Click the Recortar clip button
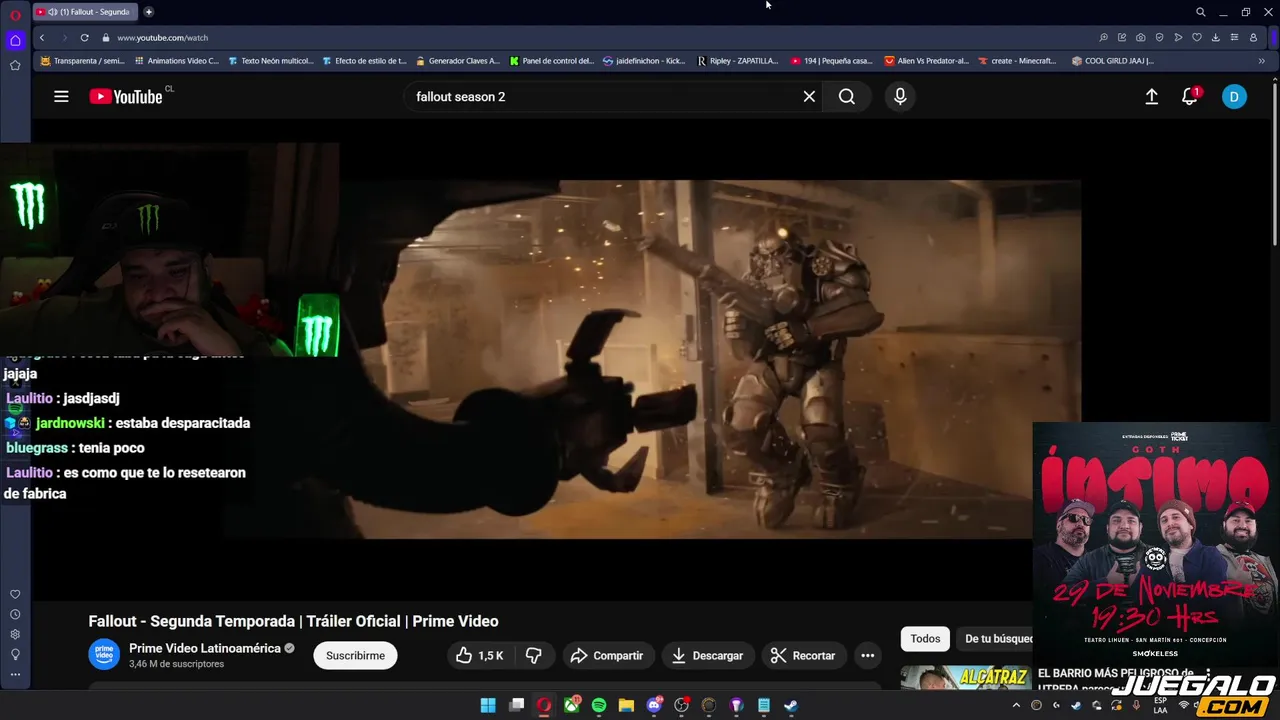1280x720 pixels. [803, 656]
